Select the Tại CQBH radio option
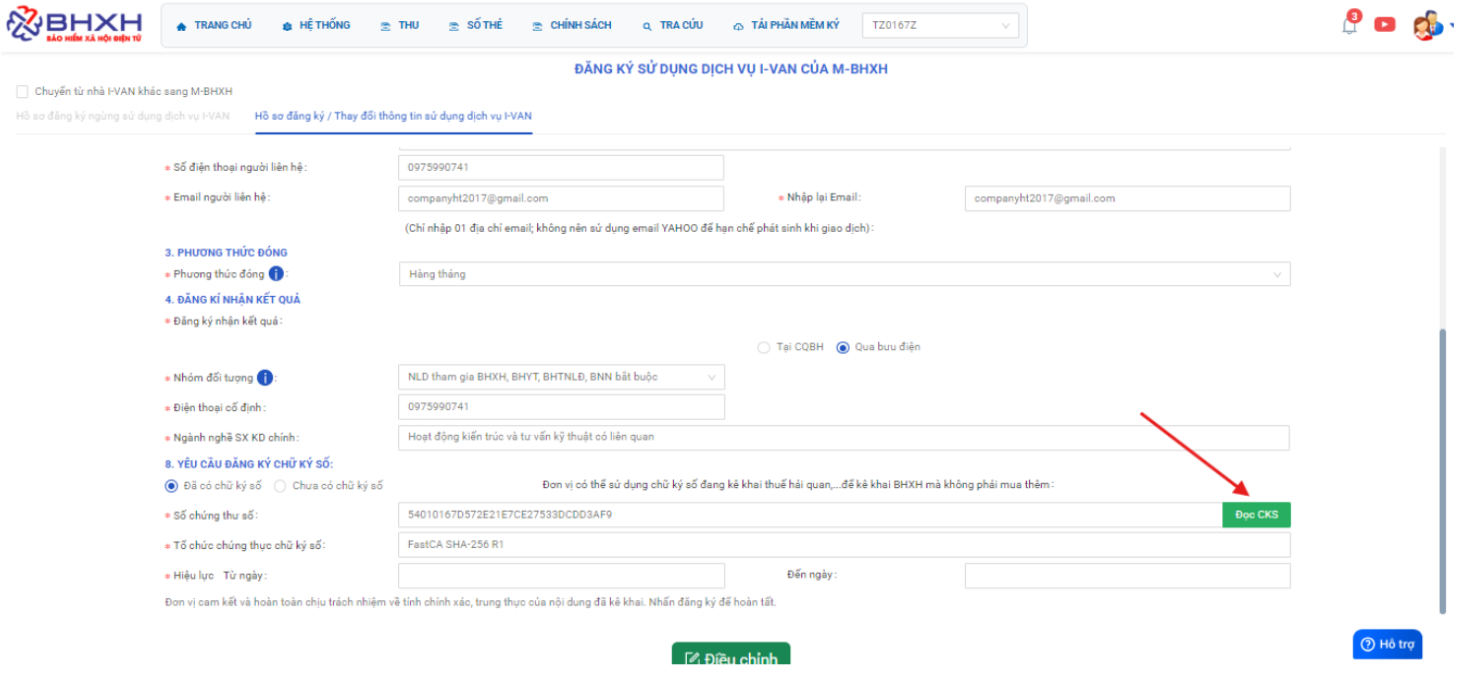Screen dimensions: 1465x674 (x=764, y=347)
